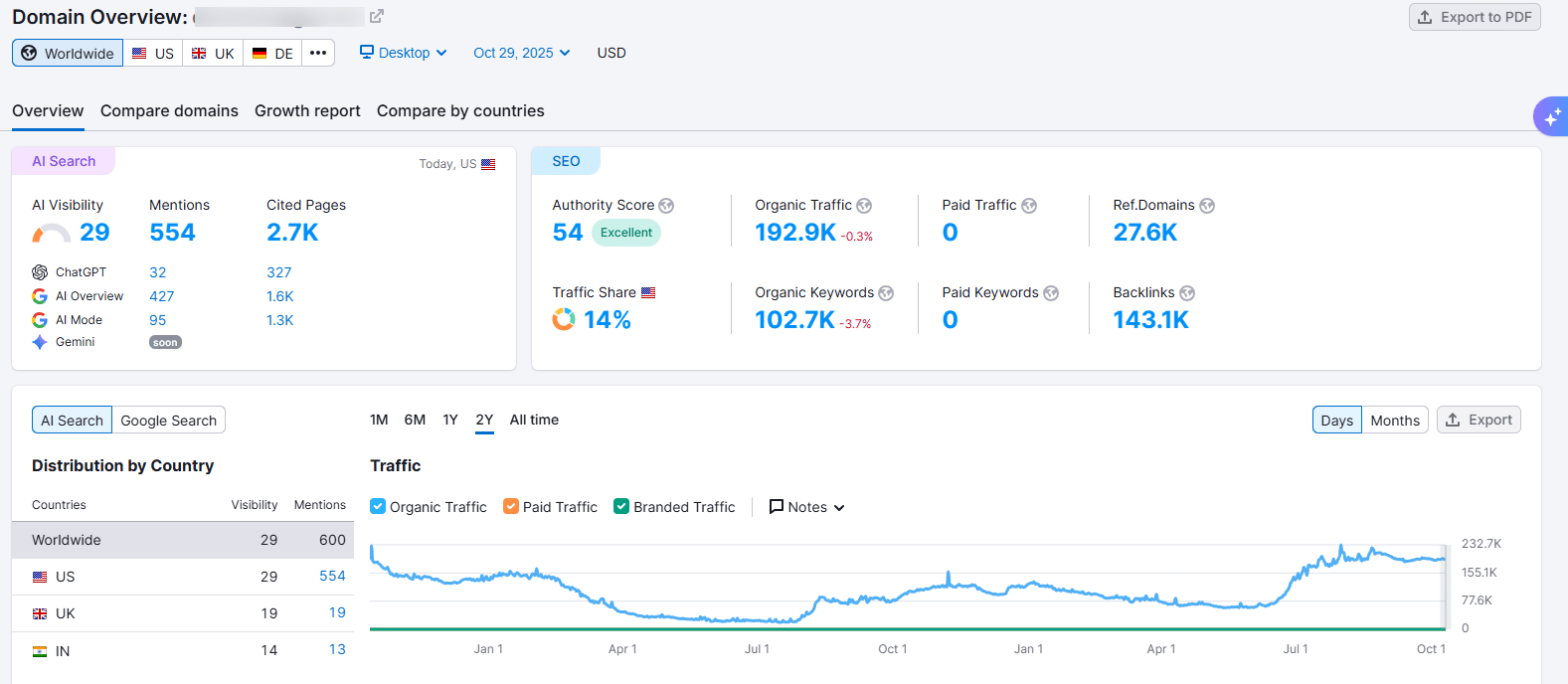Viewport: 1568px width, 684px height.
Task: Select the Worldwide row in country table
Action: click(183, 540)
